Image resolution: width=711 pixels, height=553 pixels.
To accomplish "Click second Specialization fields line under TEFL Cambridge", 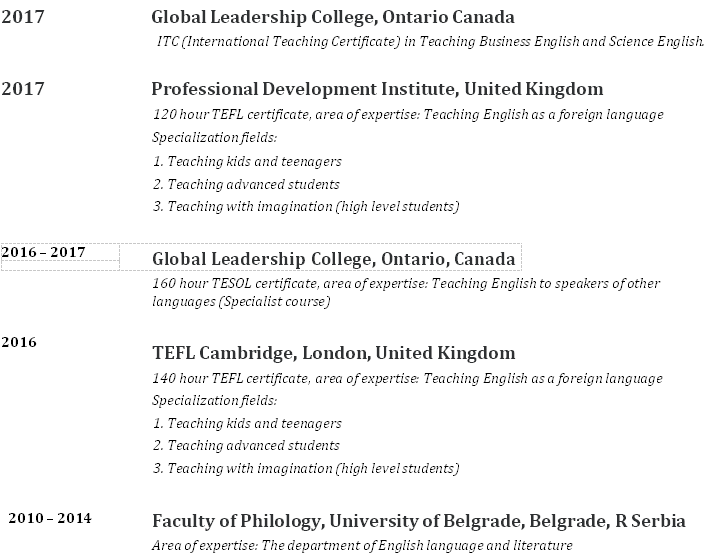I will point(214,401).
